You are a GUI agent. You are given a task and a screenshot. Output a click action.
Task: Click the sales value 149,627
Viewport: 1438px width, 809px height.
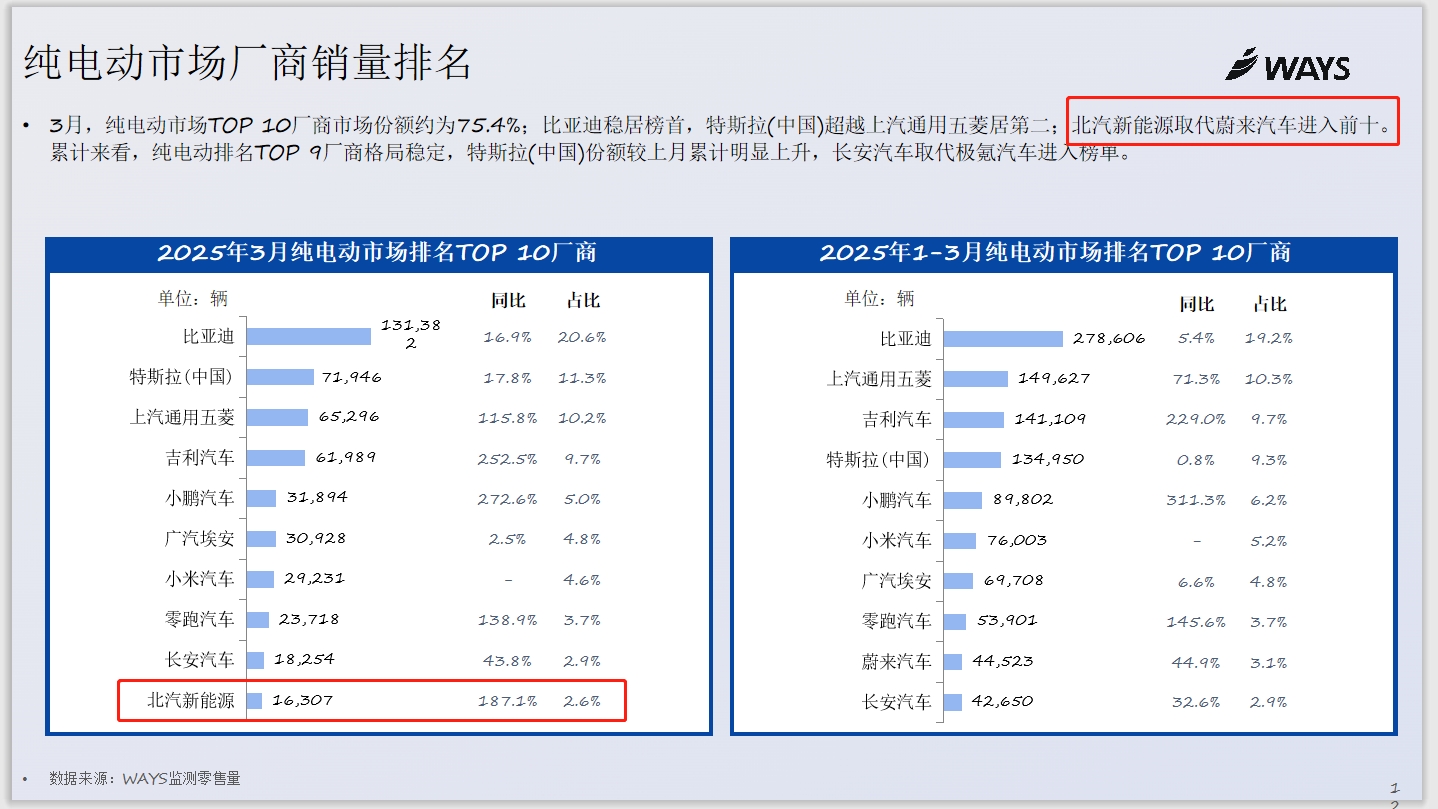[x=1054, y=379]
